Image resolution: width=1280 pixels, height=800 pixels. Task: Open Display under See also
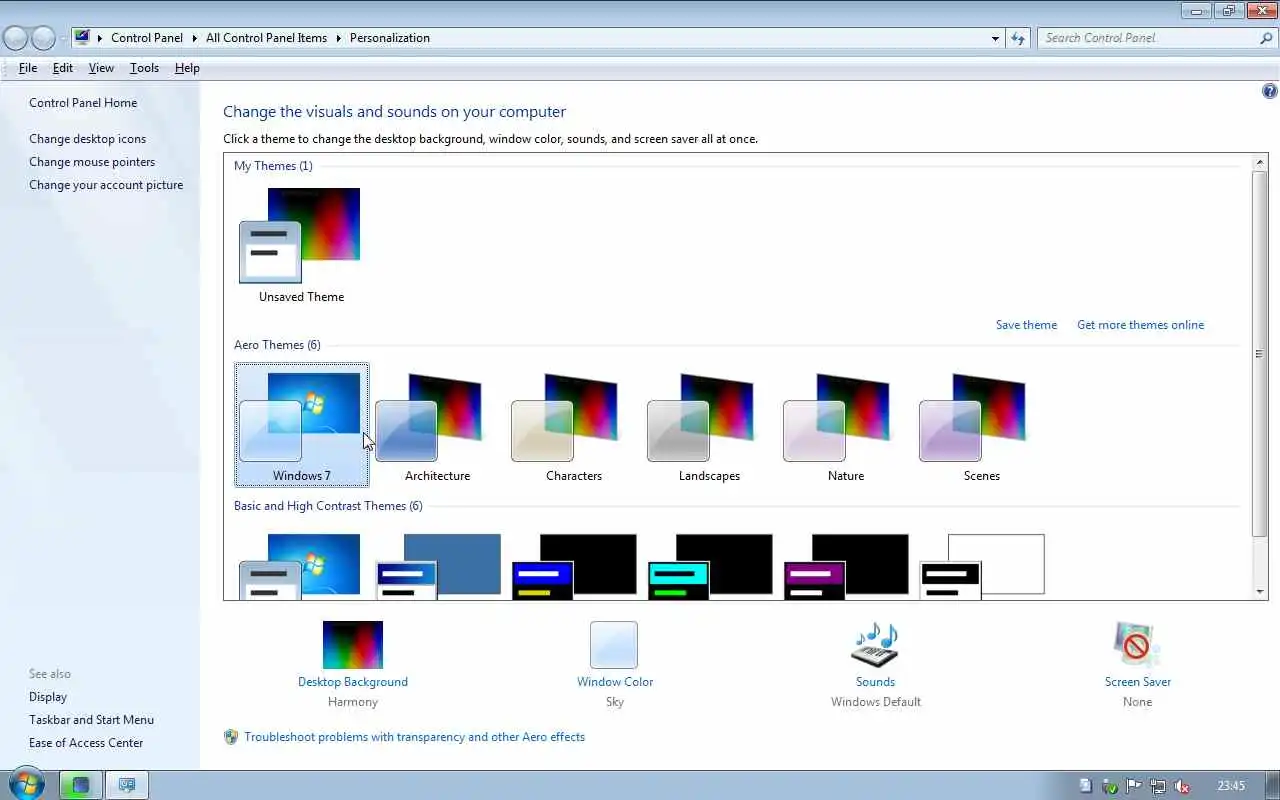tap(48, 697)
